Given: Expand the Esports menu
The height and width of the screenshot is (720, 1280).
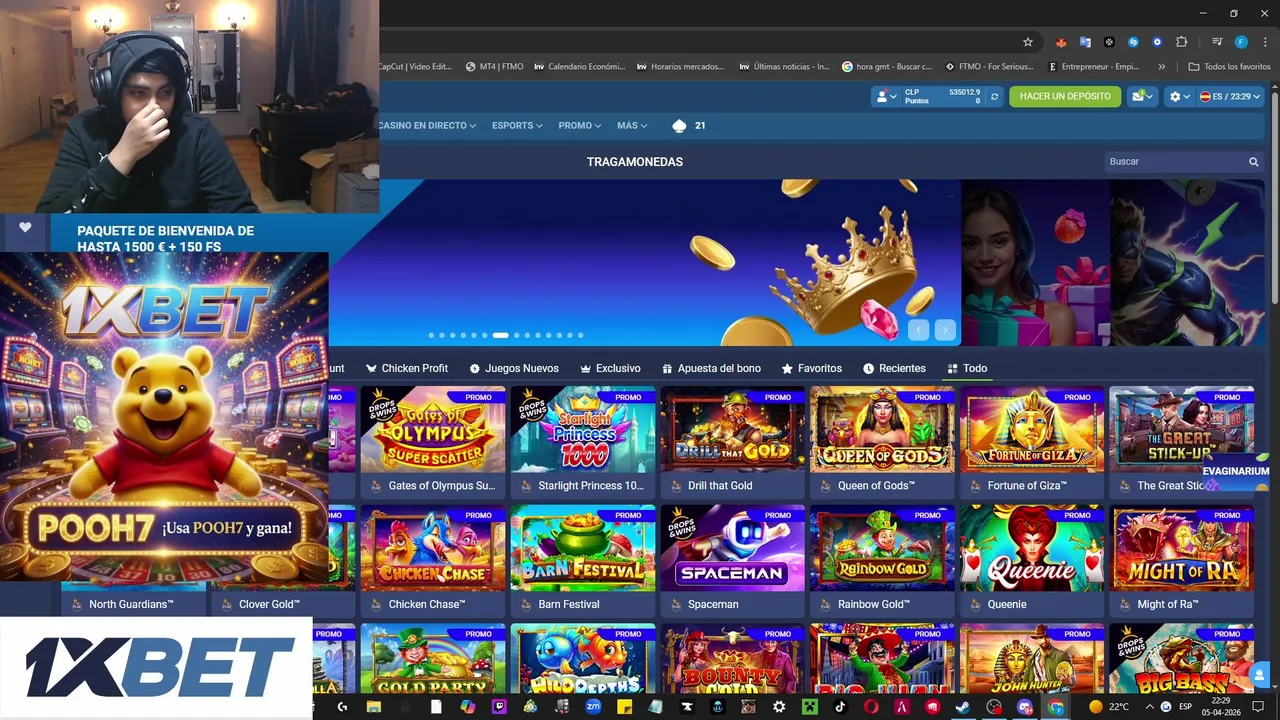Looking at the screenshot, I should click(517, 126).
